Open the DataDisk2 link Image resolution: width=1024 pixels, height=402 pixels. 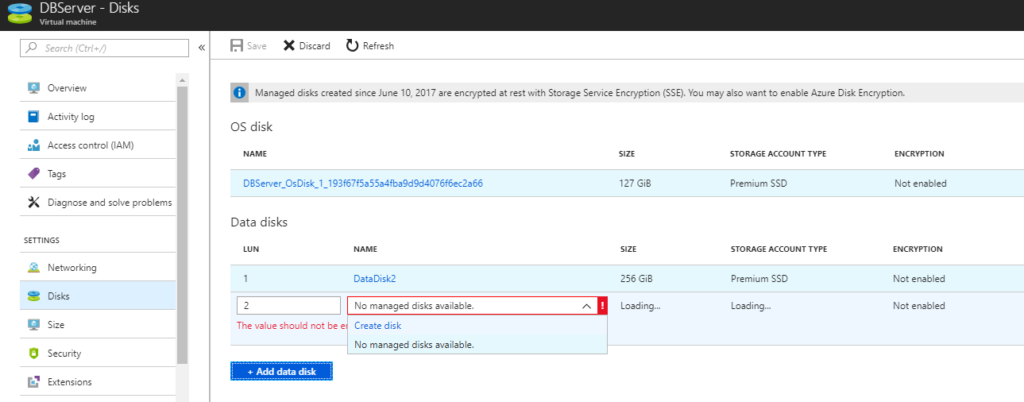coord(375,279)
